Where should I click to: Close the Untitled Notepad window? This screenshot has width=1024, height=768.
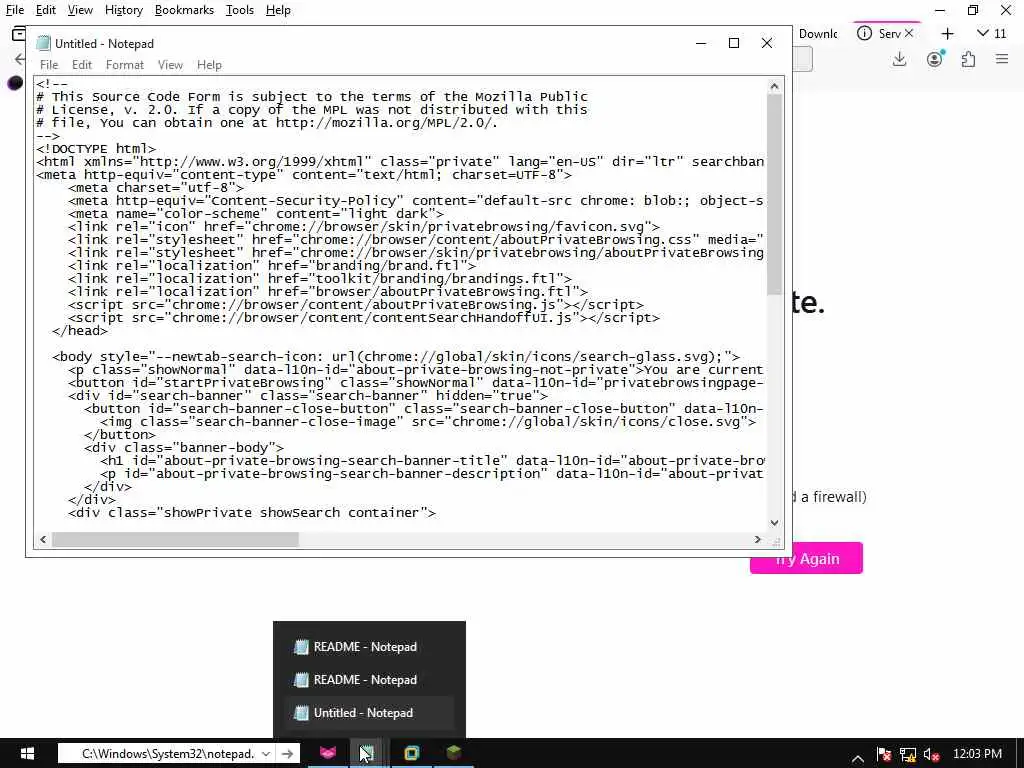tap(767, 43)
